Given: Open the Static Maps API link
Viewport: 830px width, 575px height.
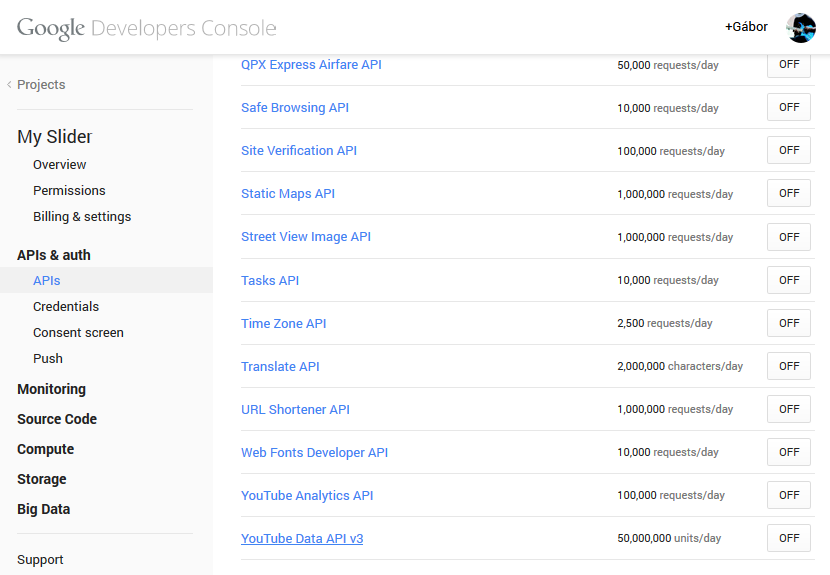Looking at the screenshot, I should pos(288,194).
